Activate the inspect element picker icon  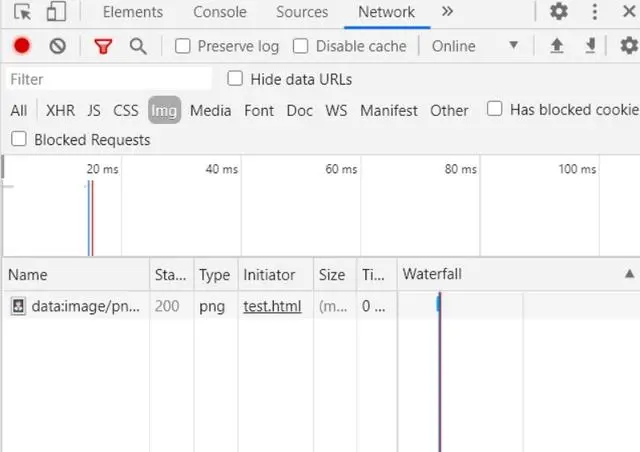pyautogui.click(x=22, y=12)
